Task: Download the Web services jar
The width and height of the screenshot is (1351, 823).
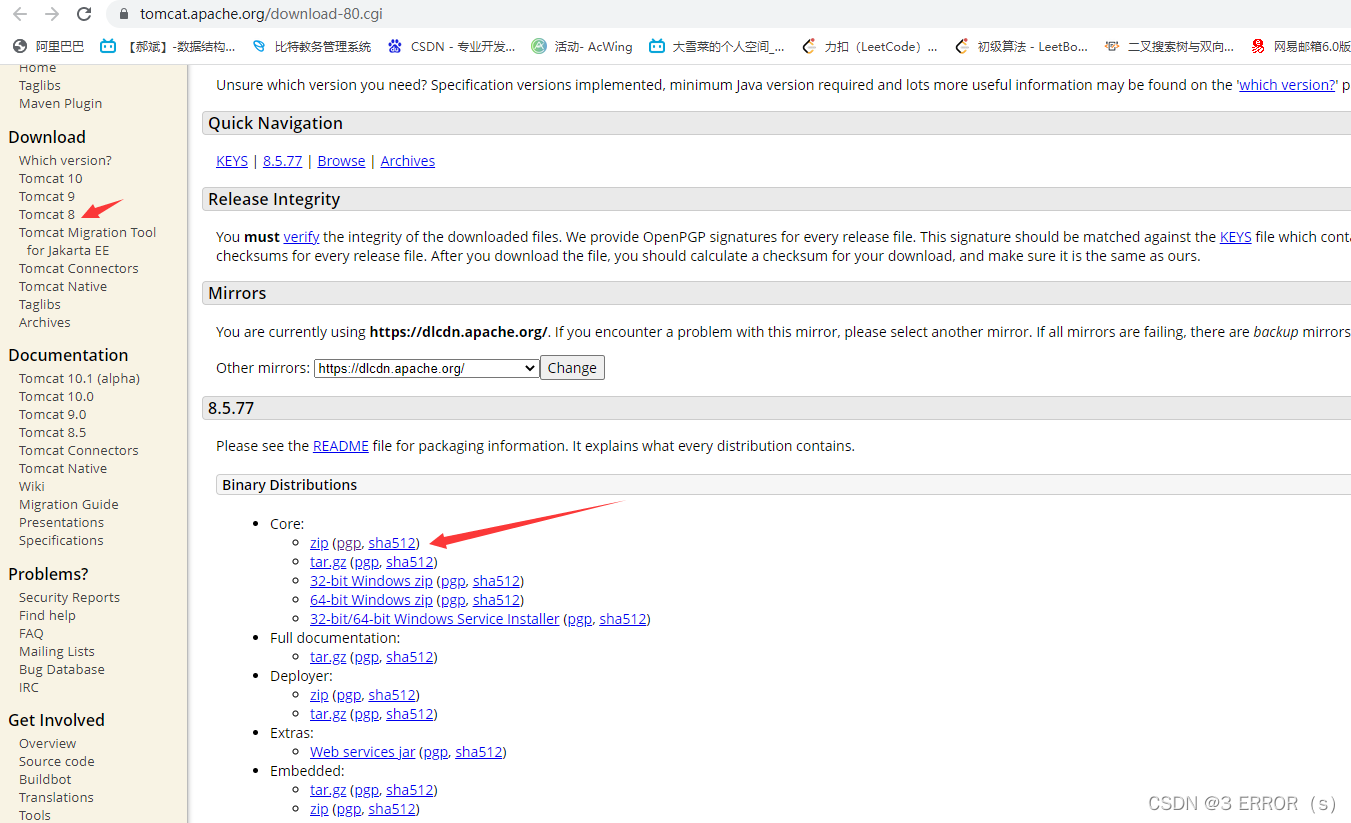Action: point(362,752)
